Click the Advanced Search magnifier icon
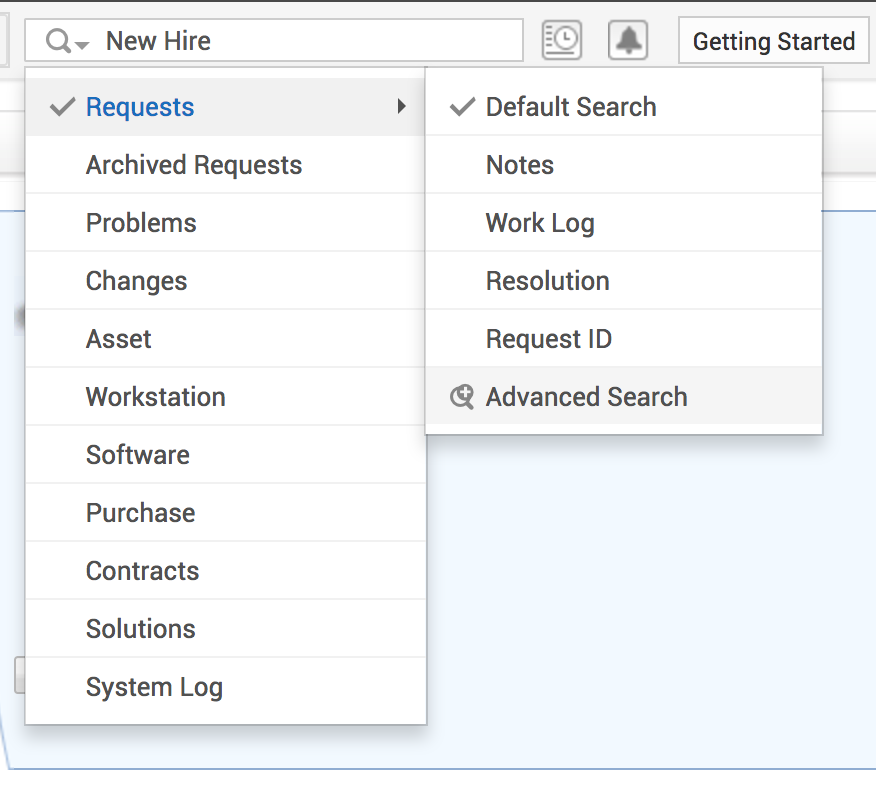876x792 pixels. 461,396
